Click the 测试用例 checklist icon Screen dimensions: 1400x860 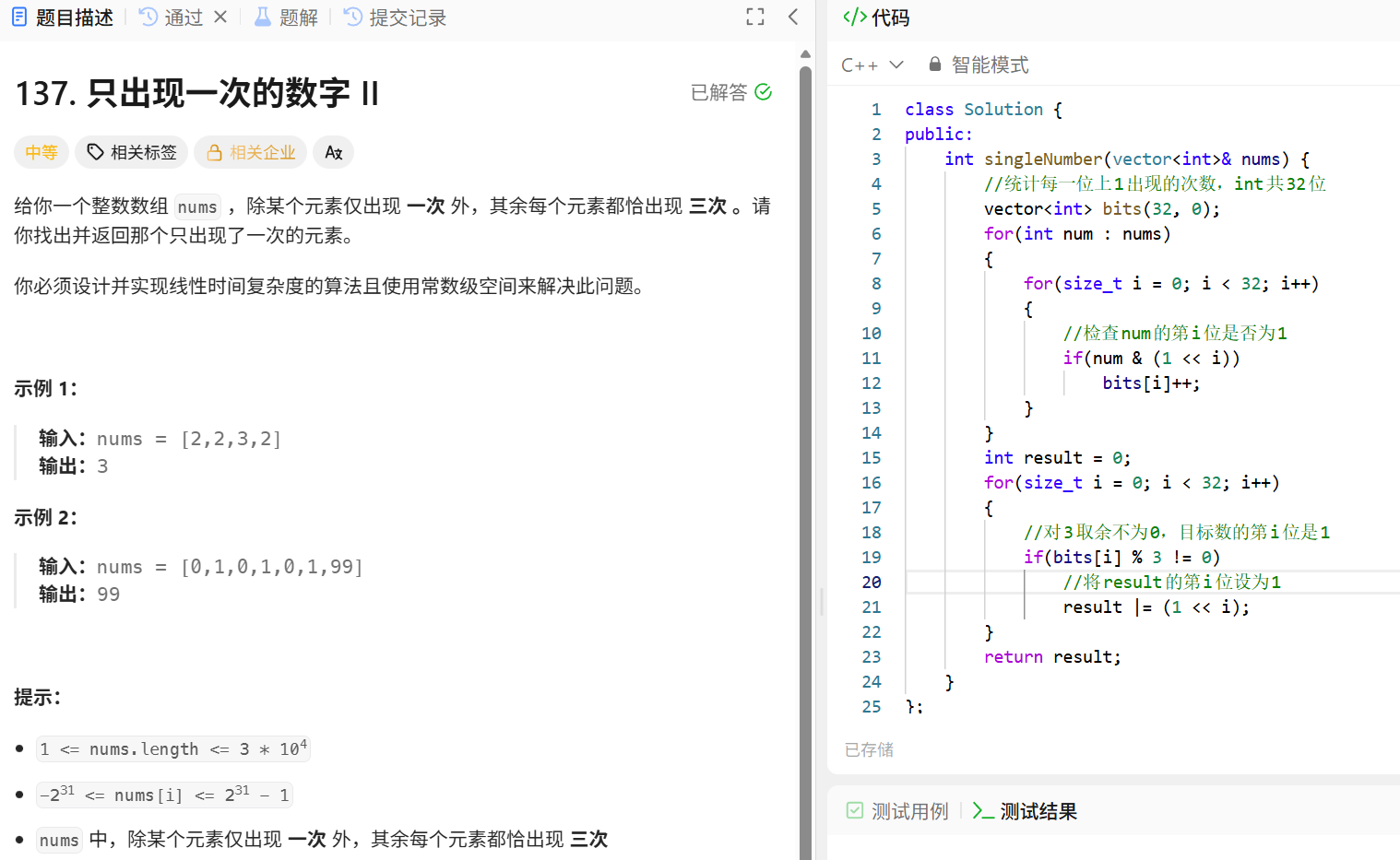pos(854,810)
